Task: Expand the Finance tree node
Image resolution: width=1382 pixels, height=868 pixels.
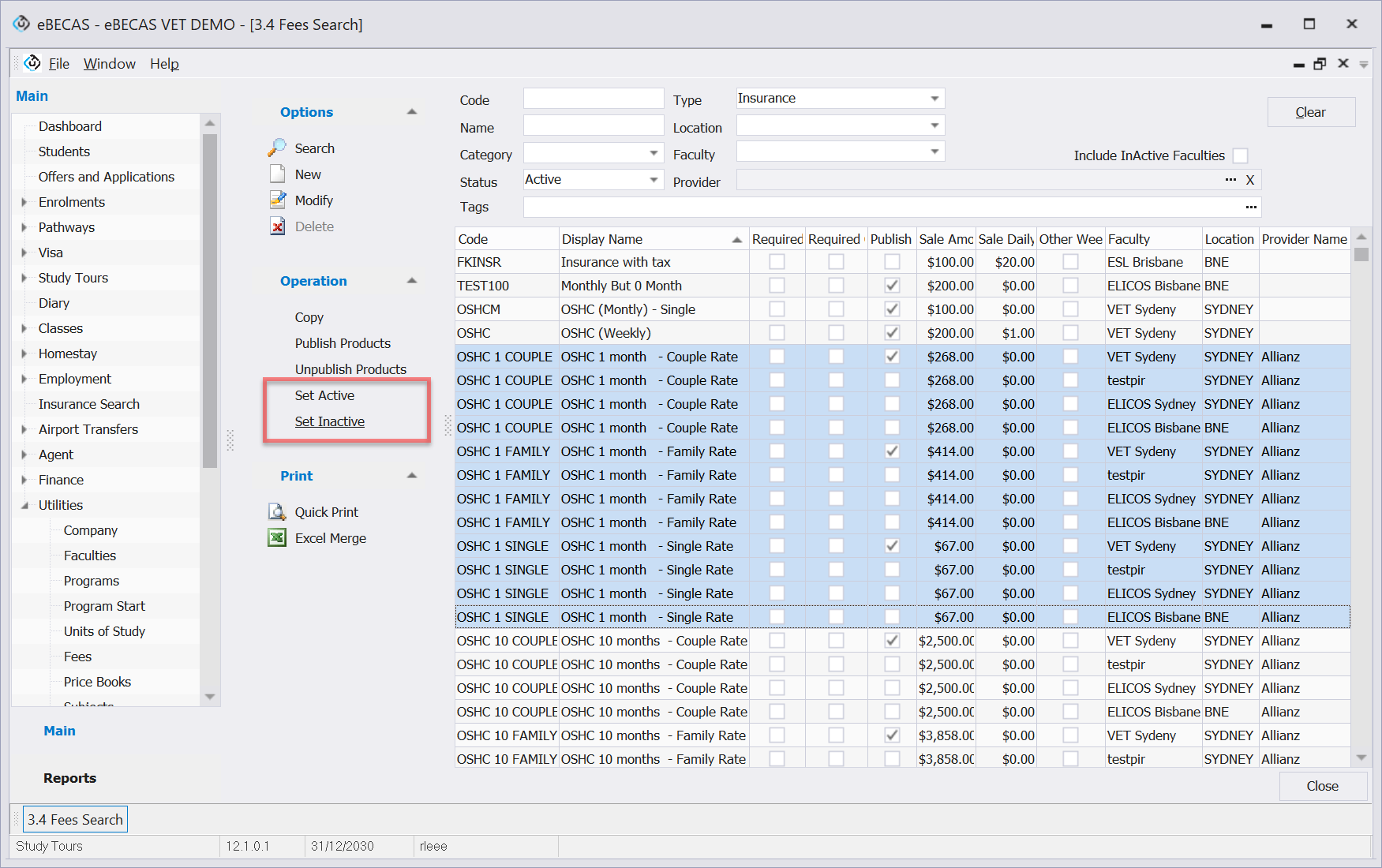Action: point(24,480)
